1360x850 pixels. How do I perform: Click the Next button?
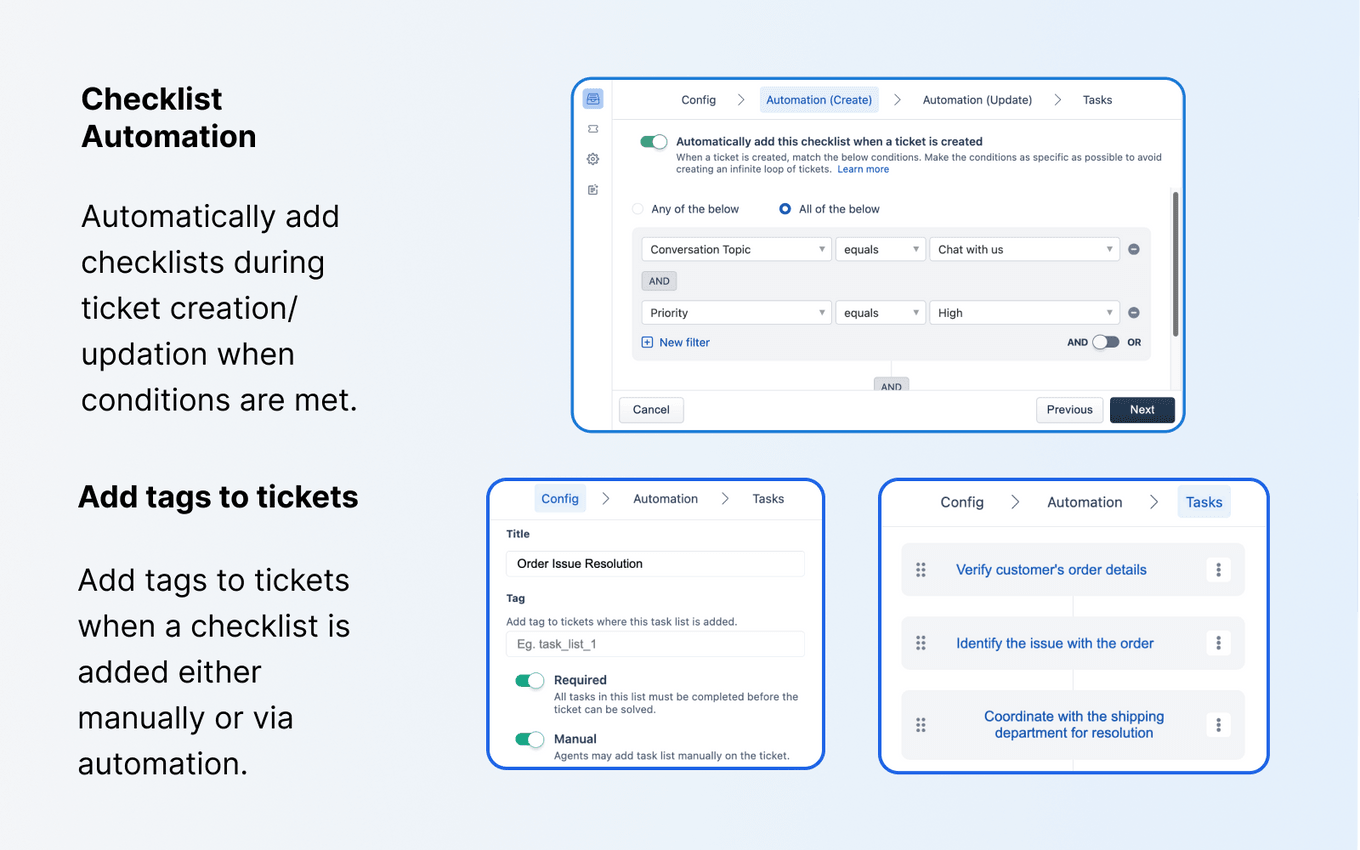(1142, 410)
